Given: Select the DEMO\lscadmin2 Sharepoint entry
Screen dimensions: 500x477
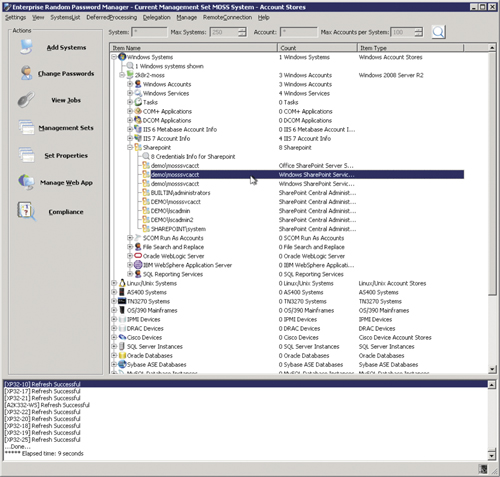Looking at the screenshot, I should pos(172,220).
